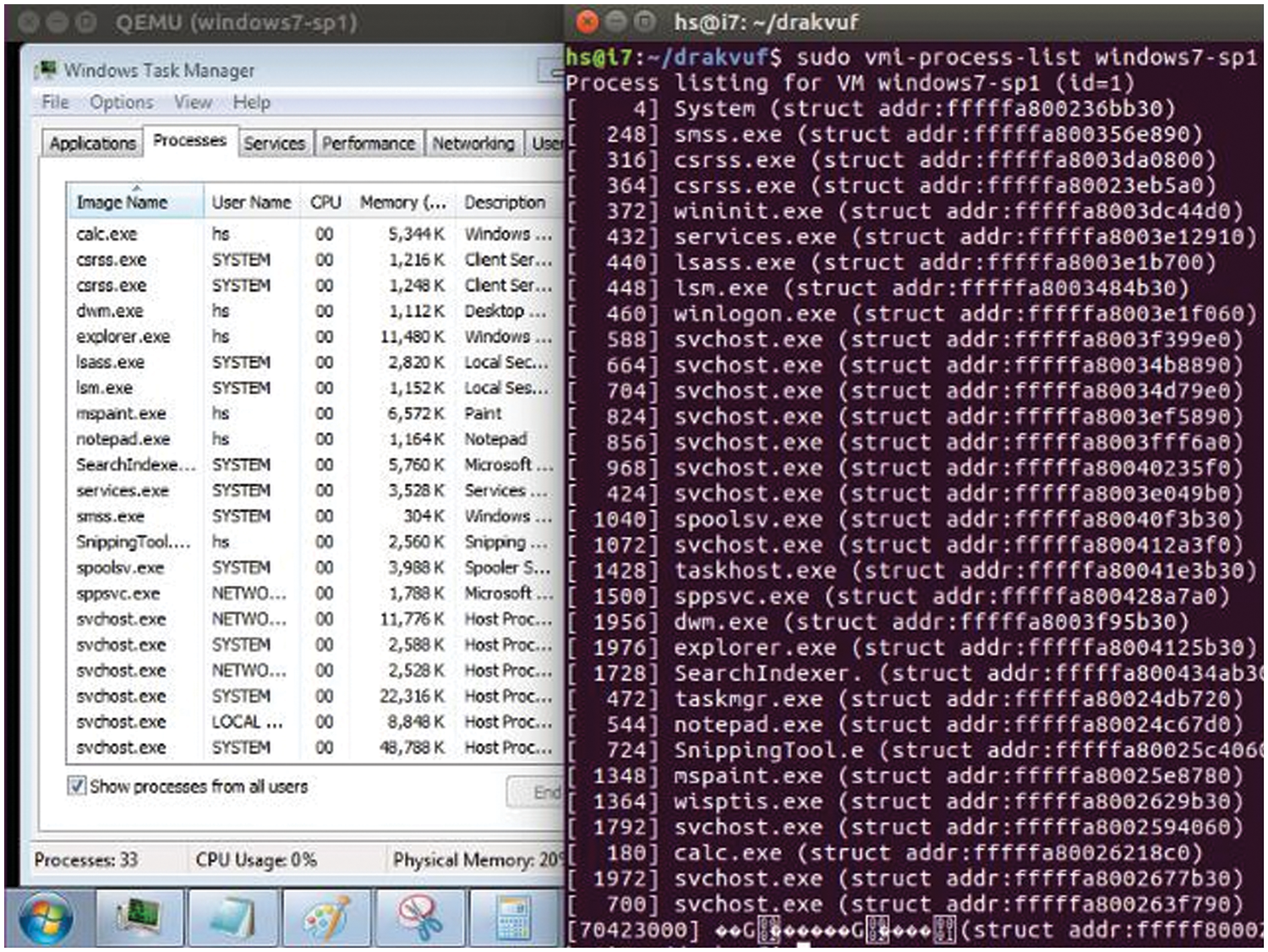Open the File menu in Task Manager

point(55,102)
